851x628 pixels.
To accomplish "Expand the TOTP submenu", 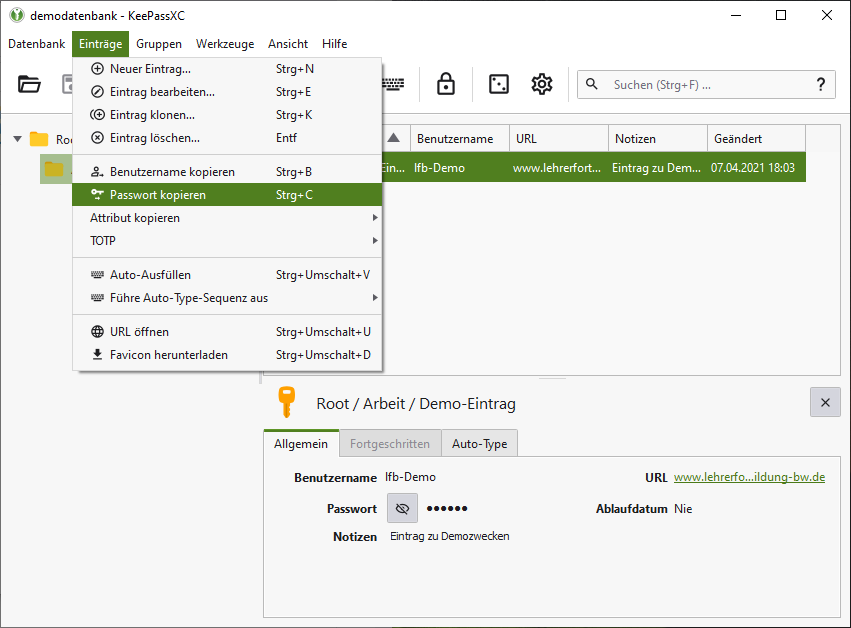I will [375, 240].
